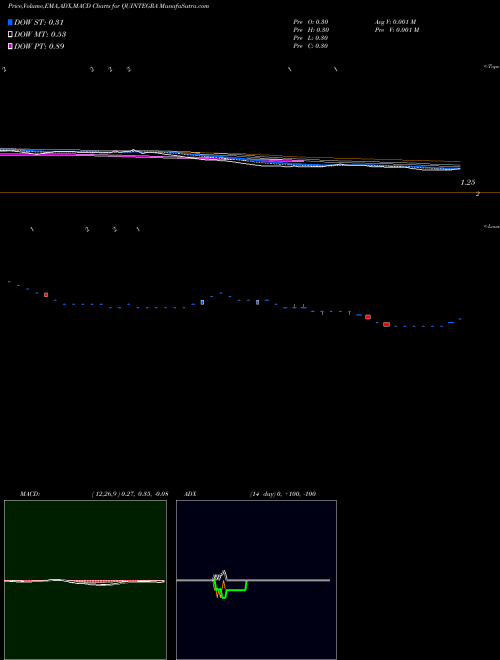The image size is (500, 660).
Task: Click the last red candle in price row
Action: (386, 324)
